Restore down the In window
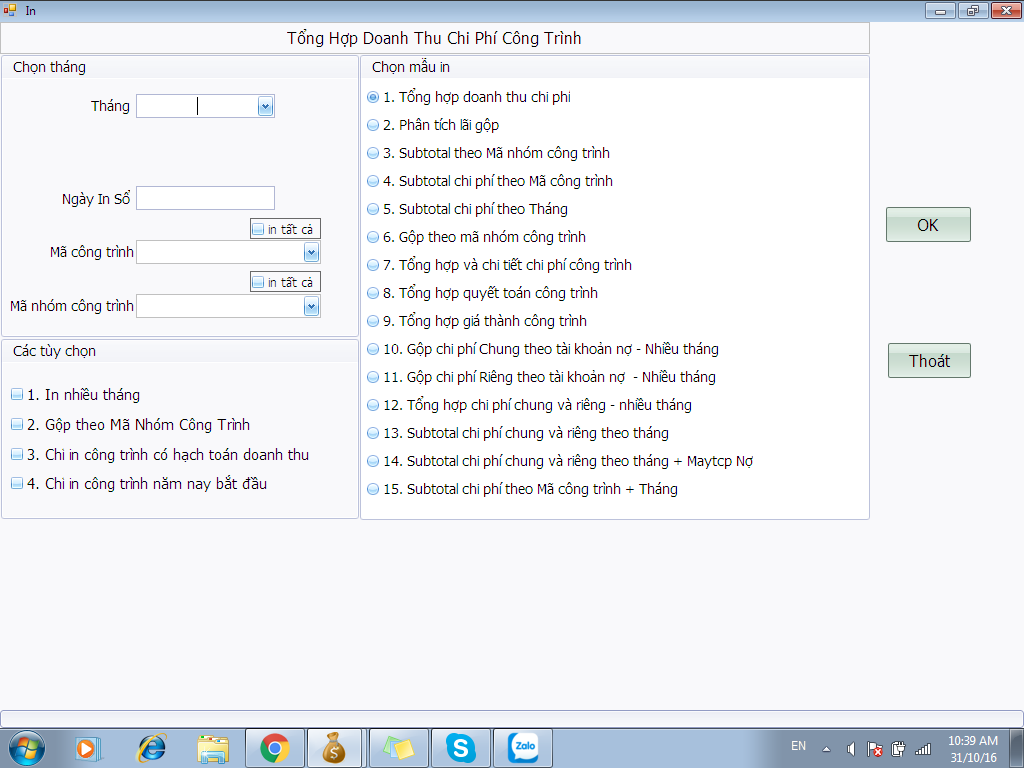Viewport: 1024px width, 768px height. click(x=973, y=10)
